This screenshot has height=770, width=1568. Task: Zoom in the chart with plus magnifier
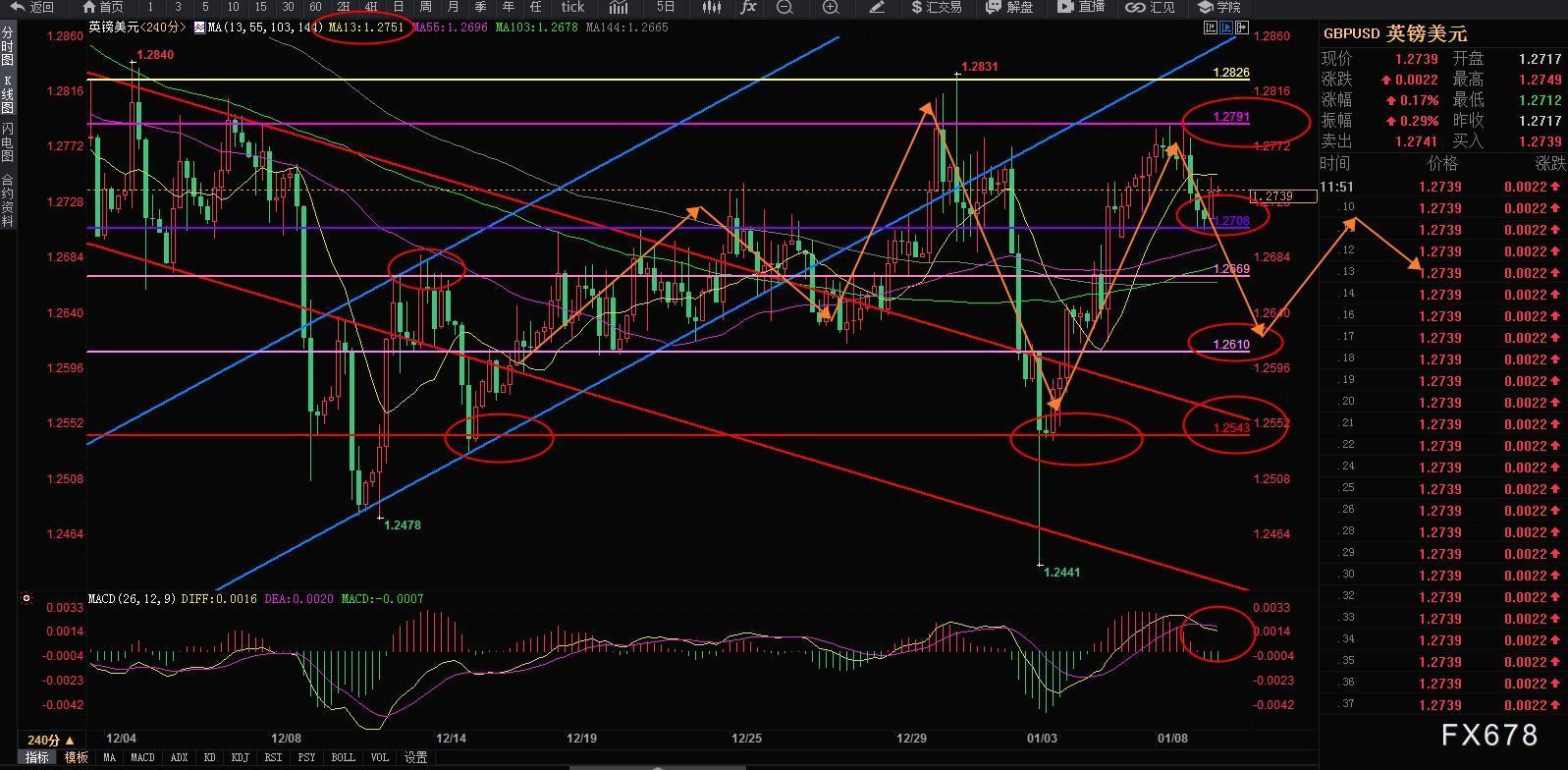(831, 7)
